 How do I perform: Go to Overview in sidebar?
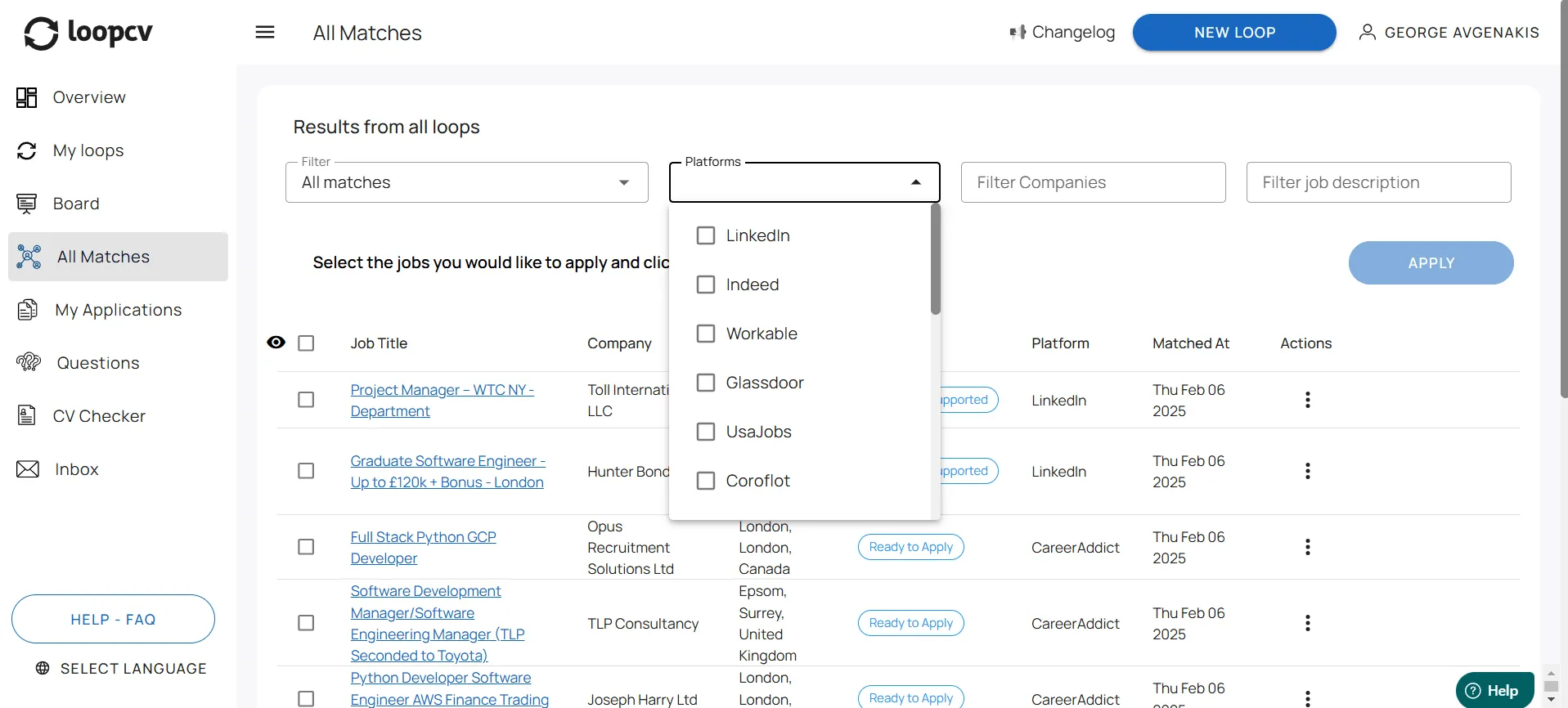click(89, 97)
